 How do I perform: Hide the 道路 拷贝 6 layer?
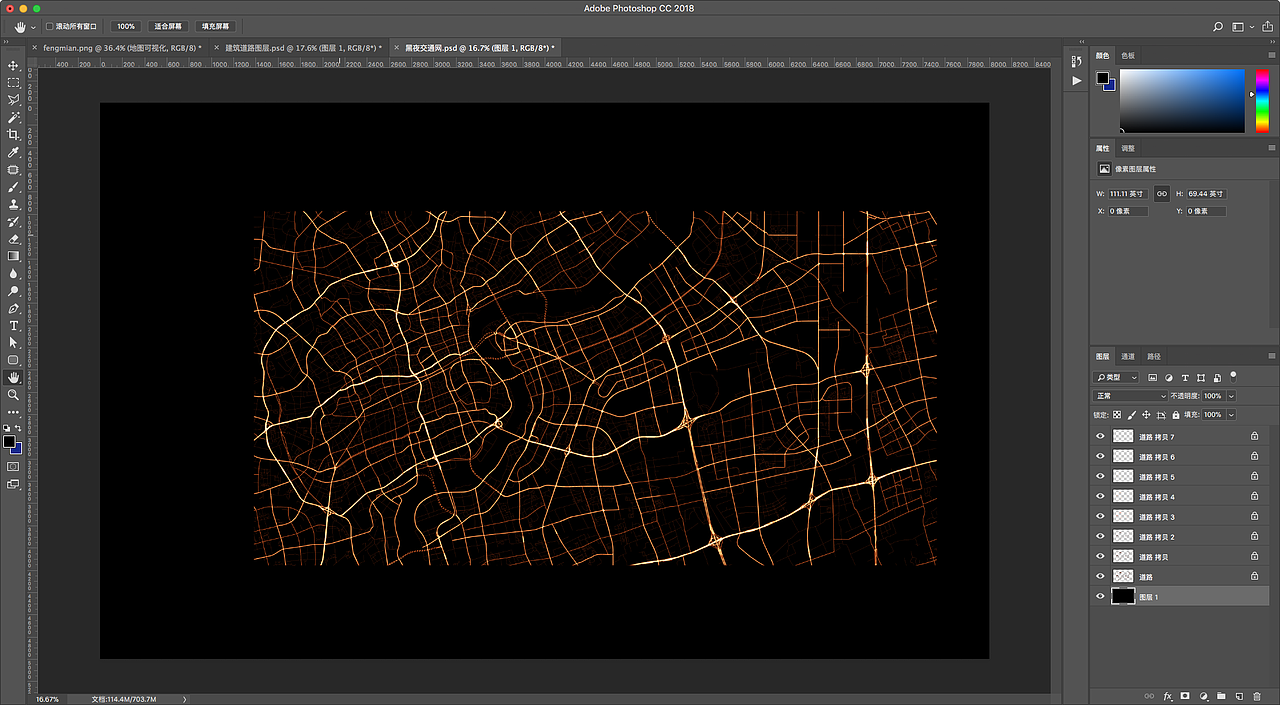1101,457
